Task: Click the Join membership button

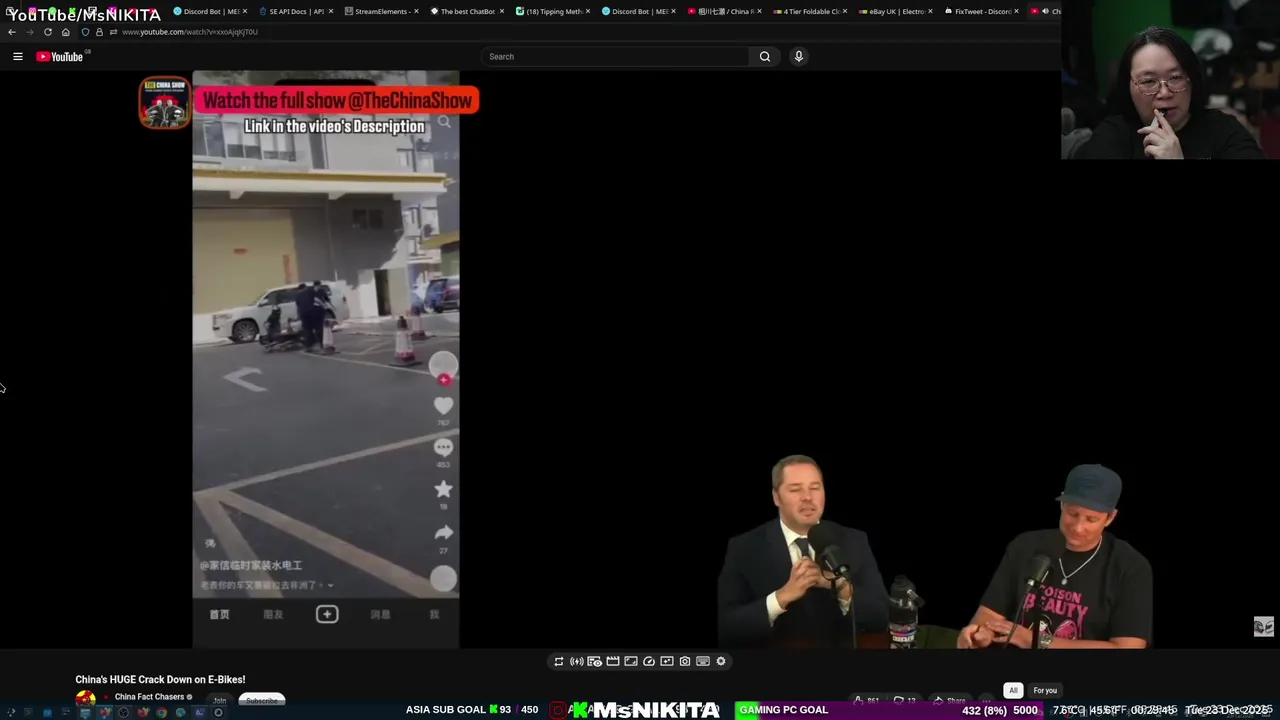Action: 219,700
